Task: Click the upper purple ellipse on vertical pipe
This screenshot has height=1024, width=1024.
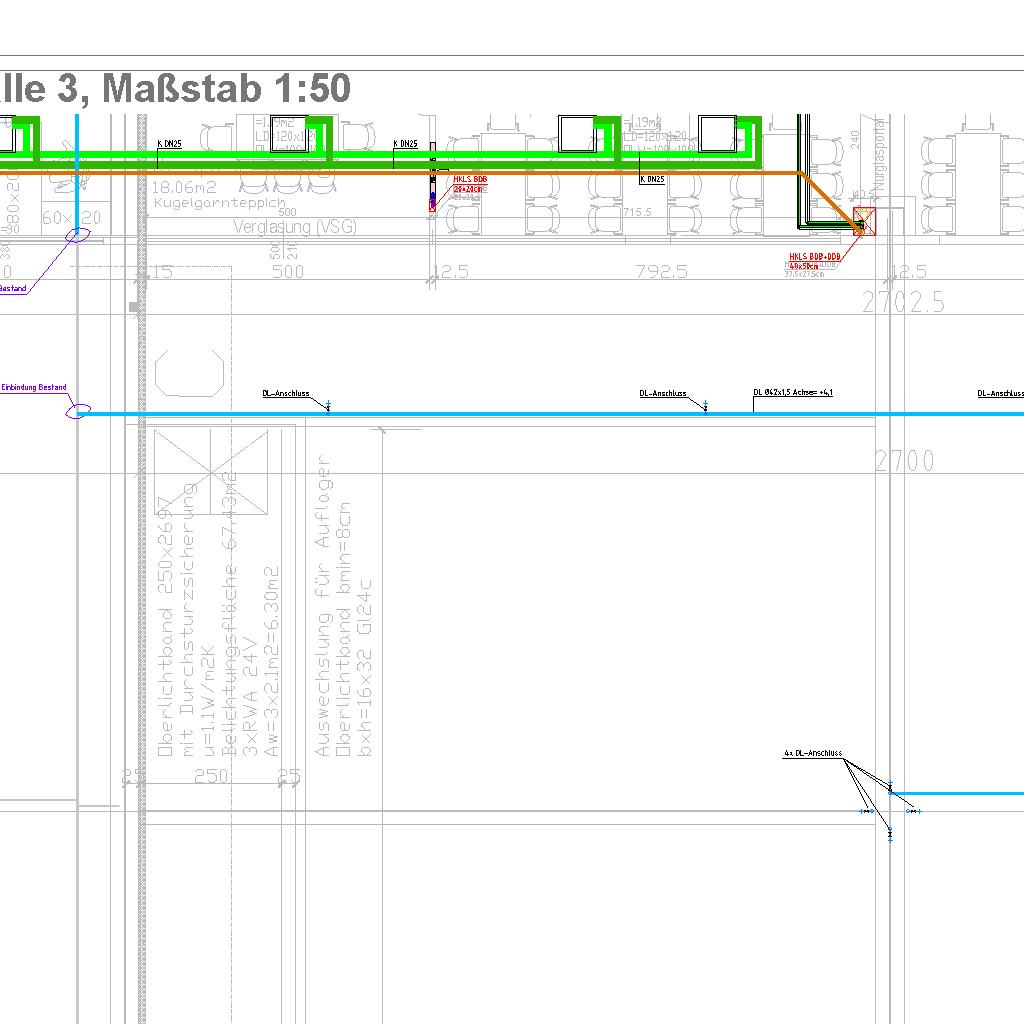Action: click(x=78, y=235)
